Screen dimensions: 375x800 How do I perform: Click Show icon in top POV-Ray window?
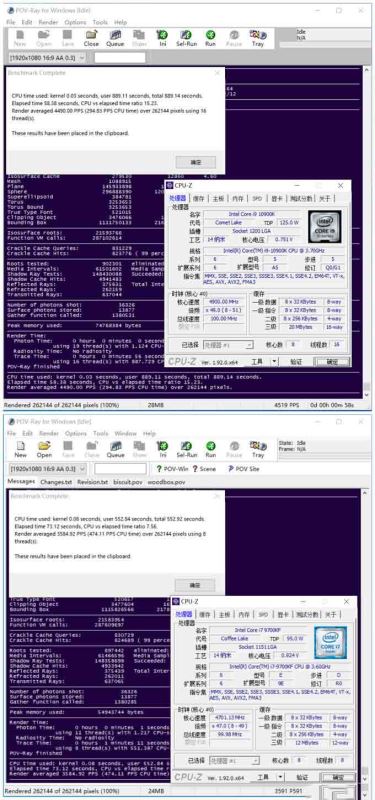(x=139, y=38)
